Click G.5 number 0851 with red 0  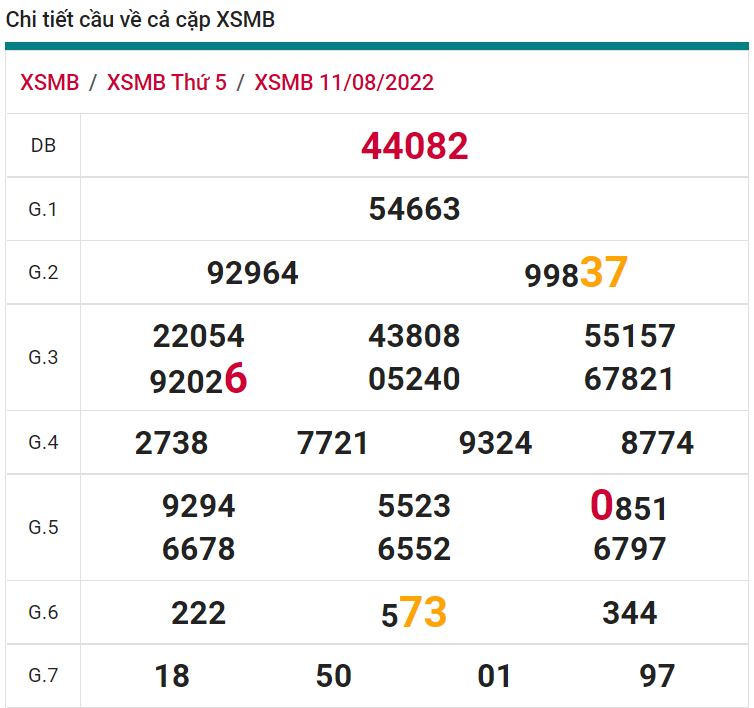[629, 507]
